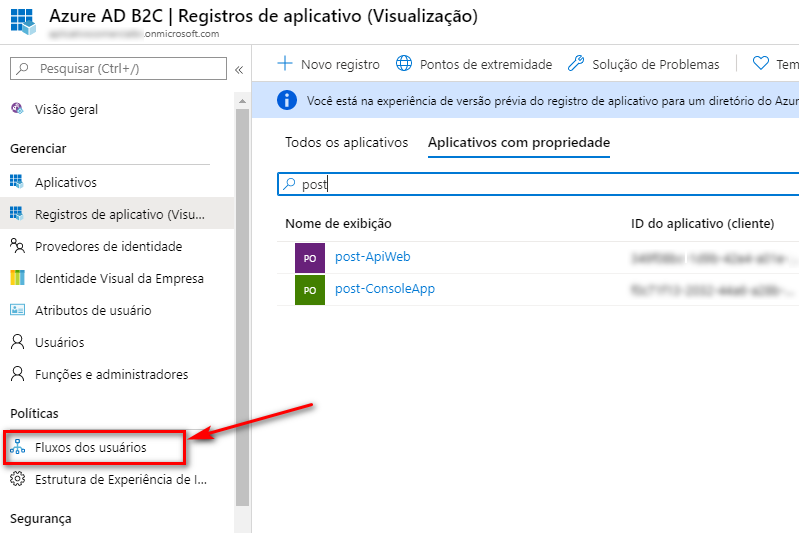Select Aplicativos com propriedade tab
799x533 pixels.
tap(518, 142)
